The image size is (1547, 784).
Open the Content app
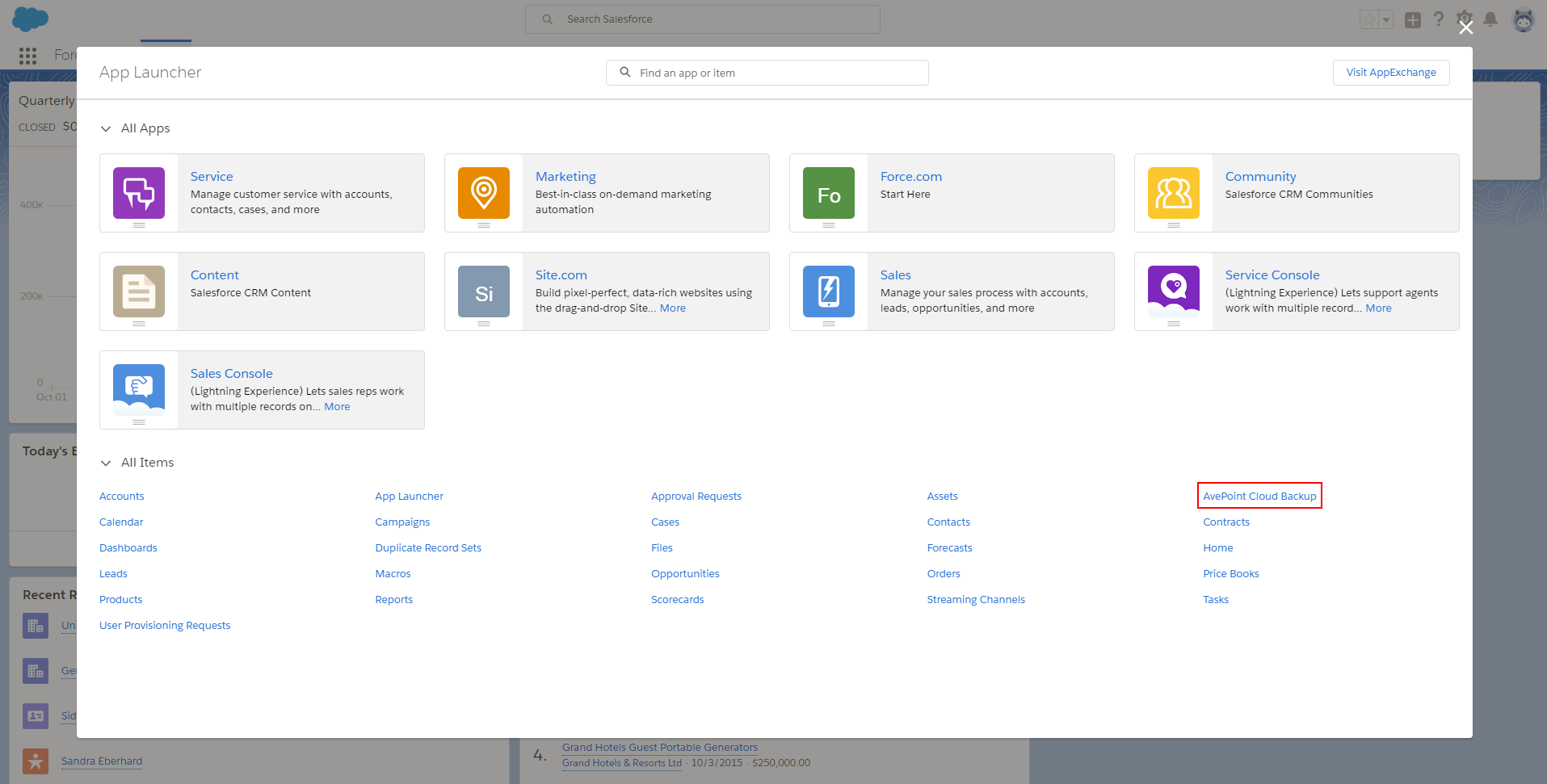point(213,275)
